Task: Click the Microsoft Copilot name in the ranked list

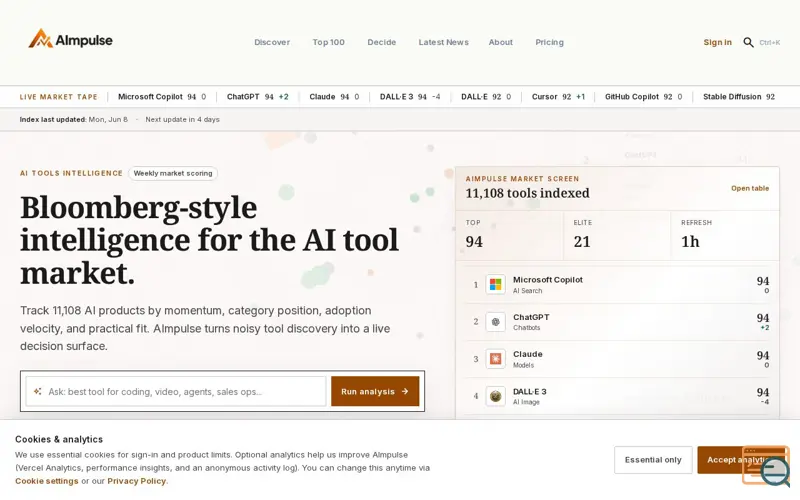Action: [x=547, y=280]
